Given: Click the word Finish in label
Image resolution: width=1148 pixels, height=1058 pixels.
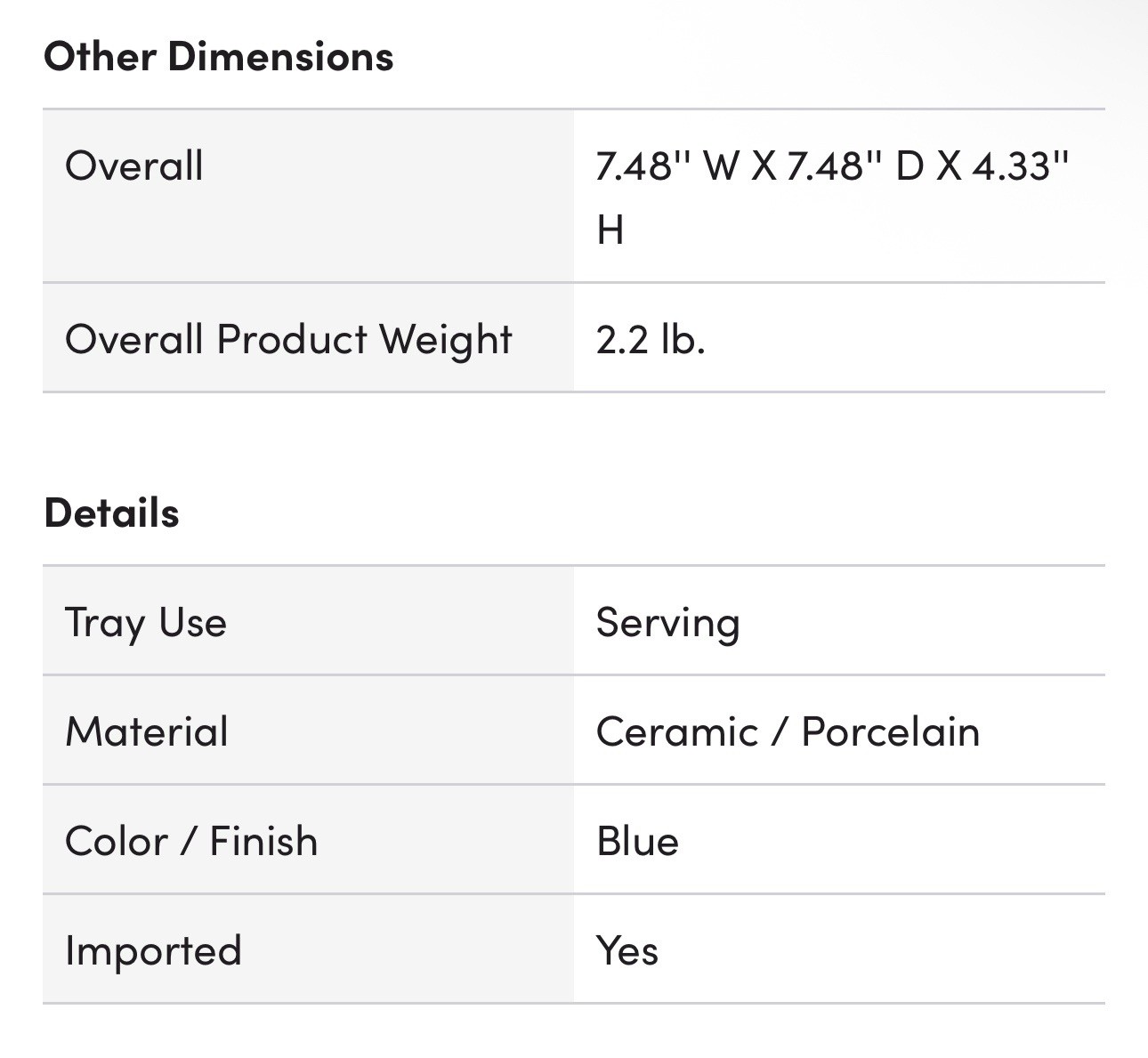Looking at the screenshot, I should [x=263, y=841].
